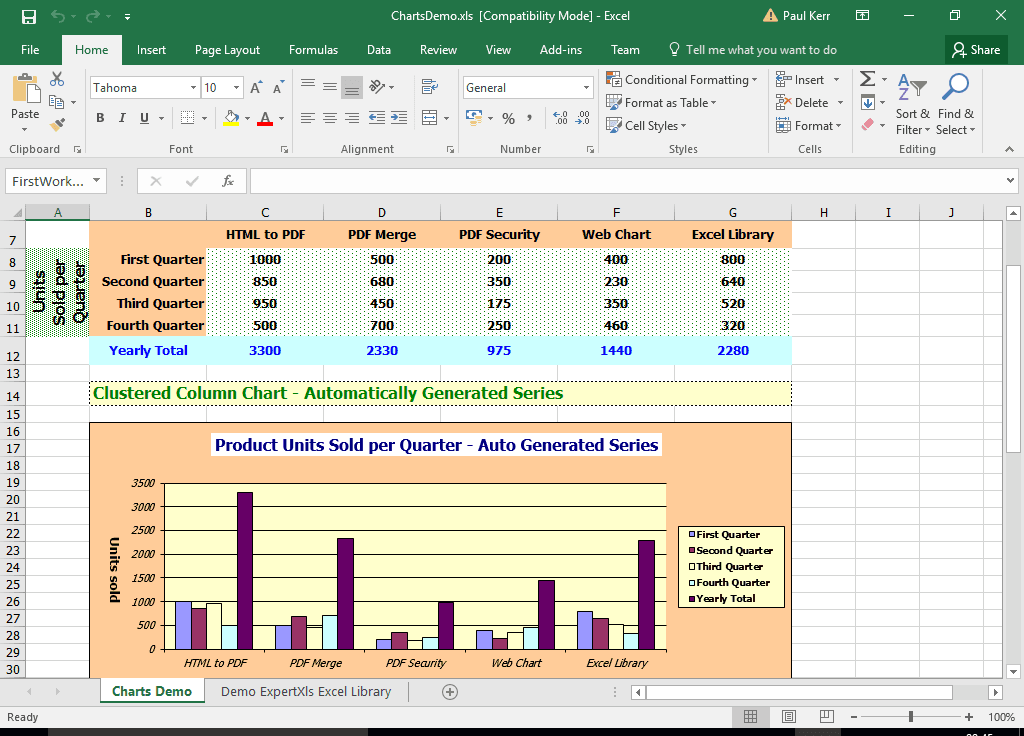Expand Format as Table gallery
Viewport: 1024px width, 736px height.
pyautogui.click(x=661, y=103)
